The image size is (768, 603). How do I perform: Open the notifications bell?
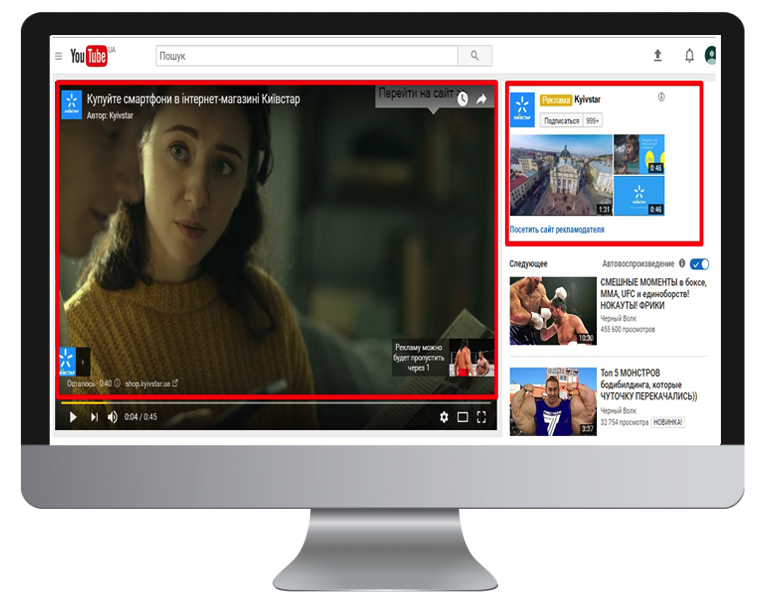689,56
